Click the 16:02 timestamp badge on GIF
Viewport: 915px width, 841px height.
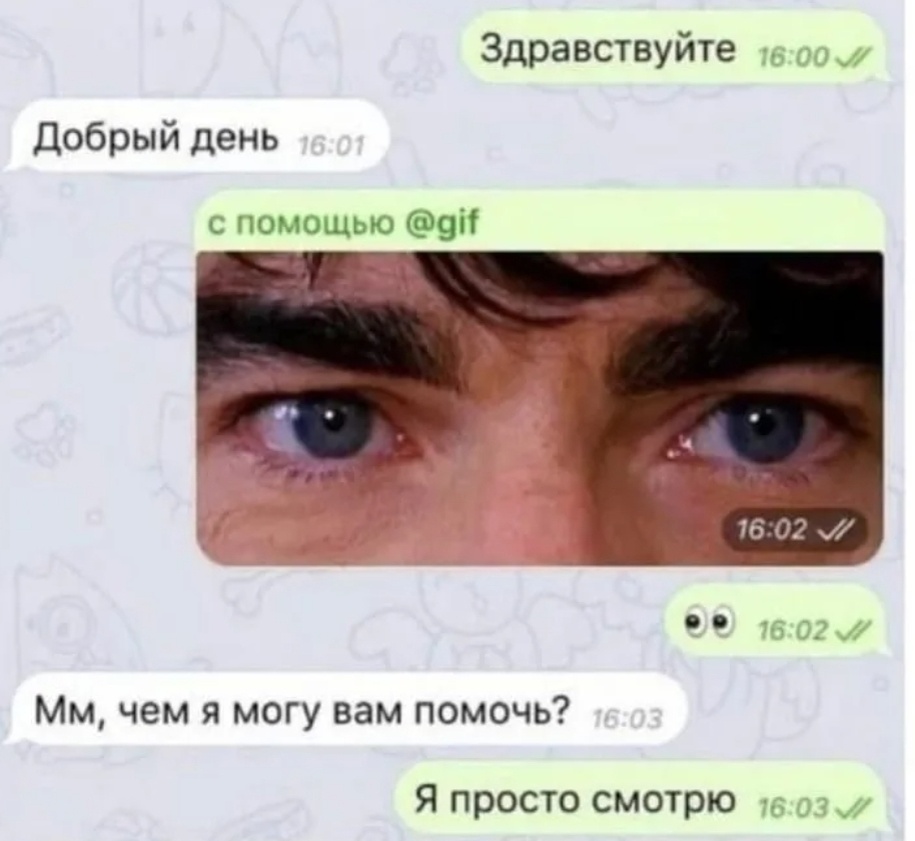pyautogui.click(x=788, y=531)
